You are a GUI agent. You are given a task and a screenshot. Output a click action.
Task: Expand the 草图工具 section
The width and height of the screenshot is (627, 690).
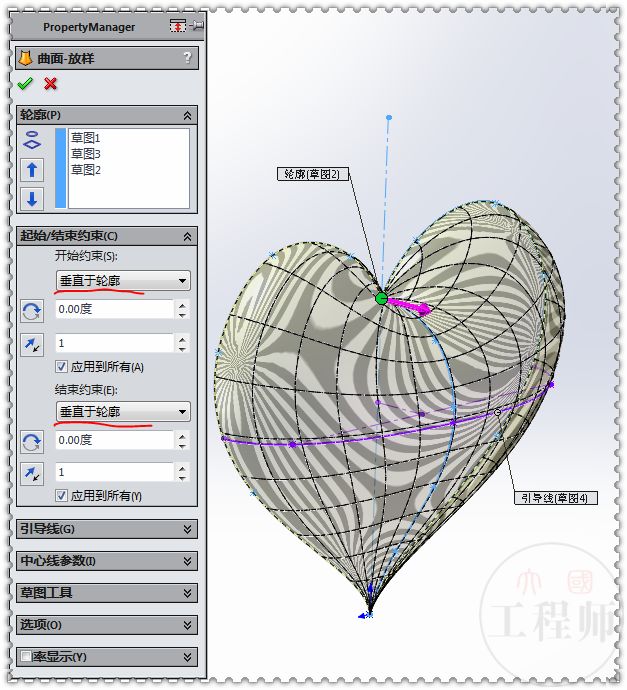point(187,593)
